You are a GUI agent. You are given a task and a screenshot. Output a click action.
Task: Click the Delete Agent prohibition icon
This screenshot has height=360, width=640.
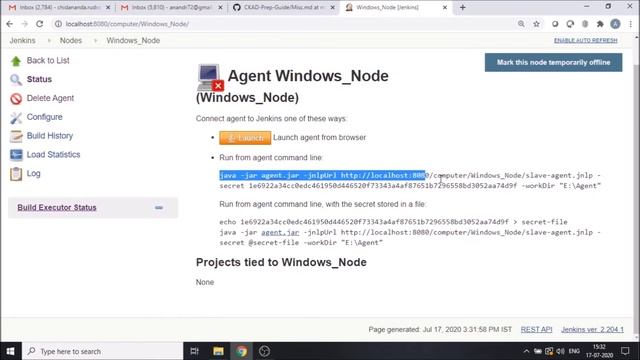16,98
